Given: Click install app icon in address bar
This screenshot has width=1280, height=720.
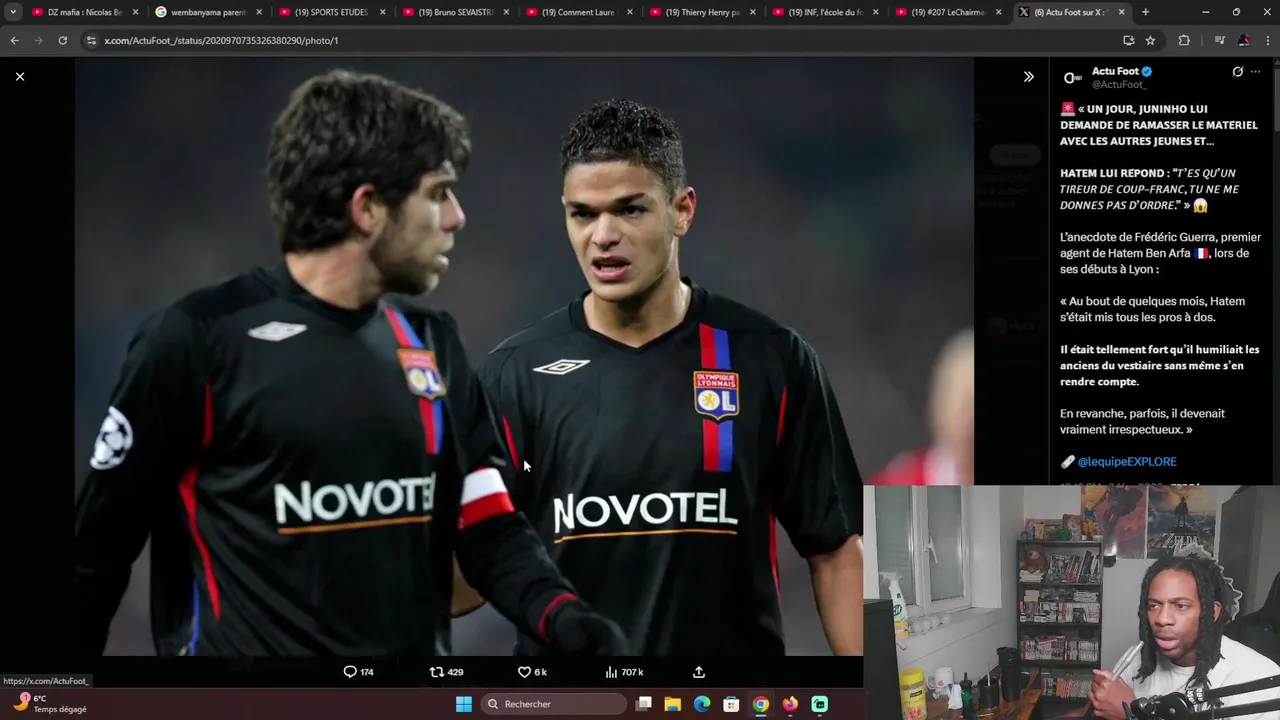Looking at the screenshot, I should point(1128,40).
